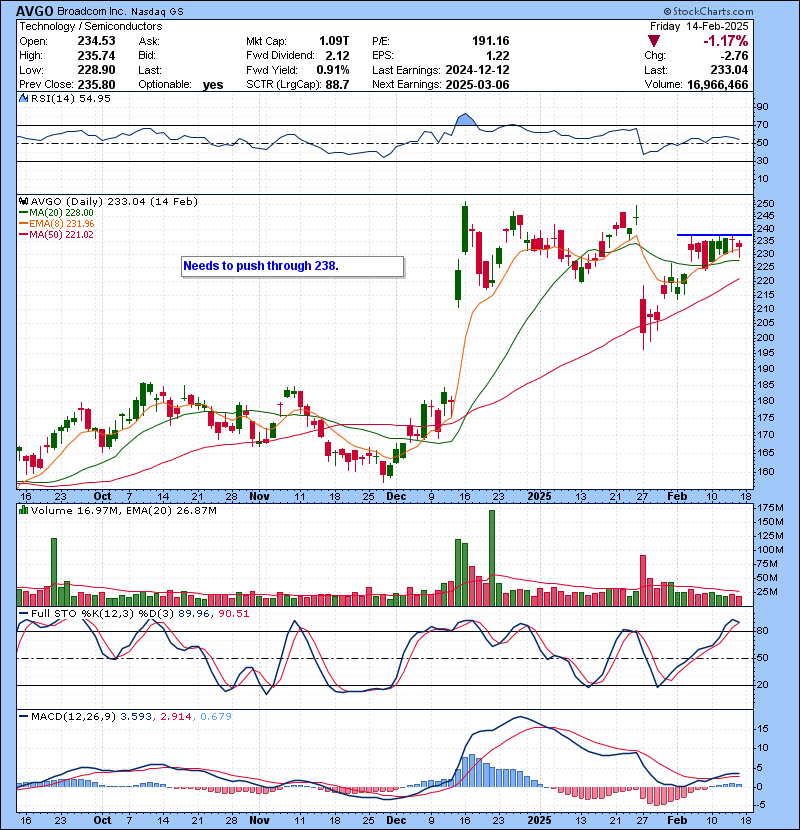Click the Fwd Yield value 0.91%
This screenshot has width=800, height=830.
332,70
